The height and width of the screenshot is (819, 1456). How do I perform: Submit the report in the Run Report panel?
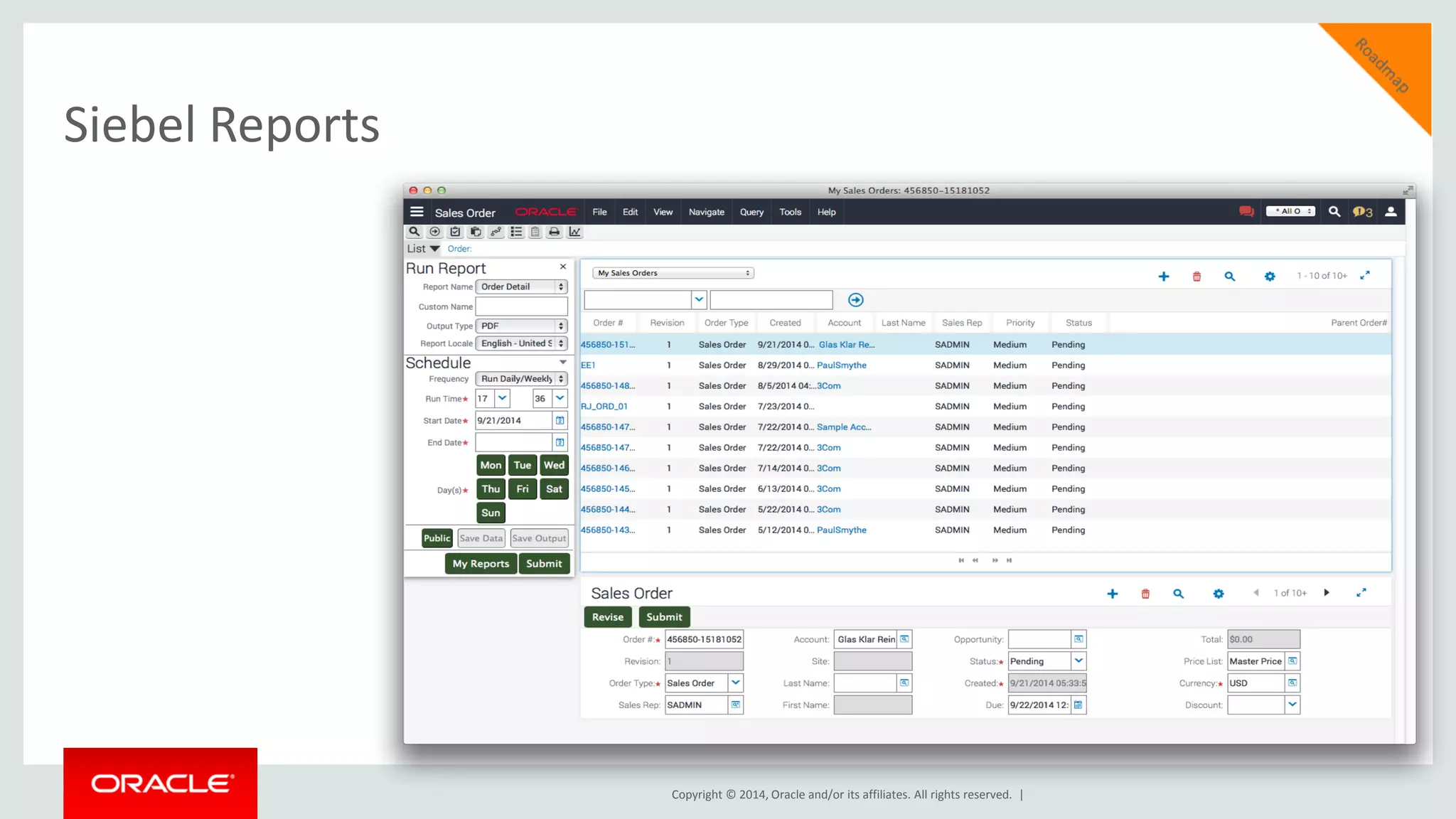[544, 564]
